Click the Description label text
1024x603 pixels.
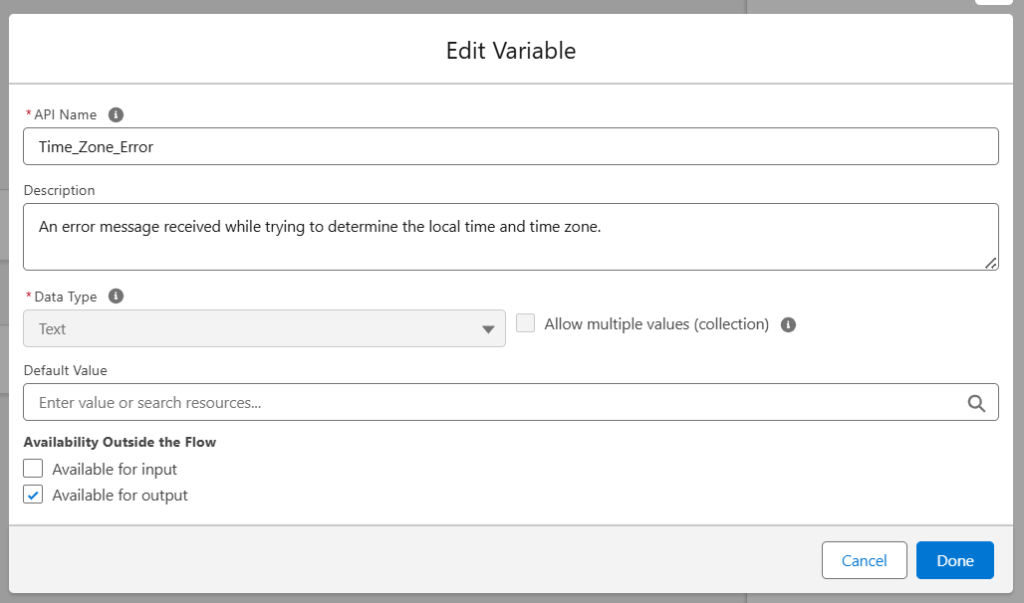coord(59,190)
